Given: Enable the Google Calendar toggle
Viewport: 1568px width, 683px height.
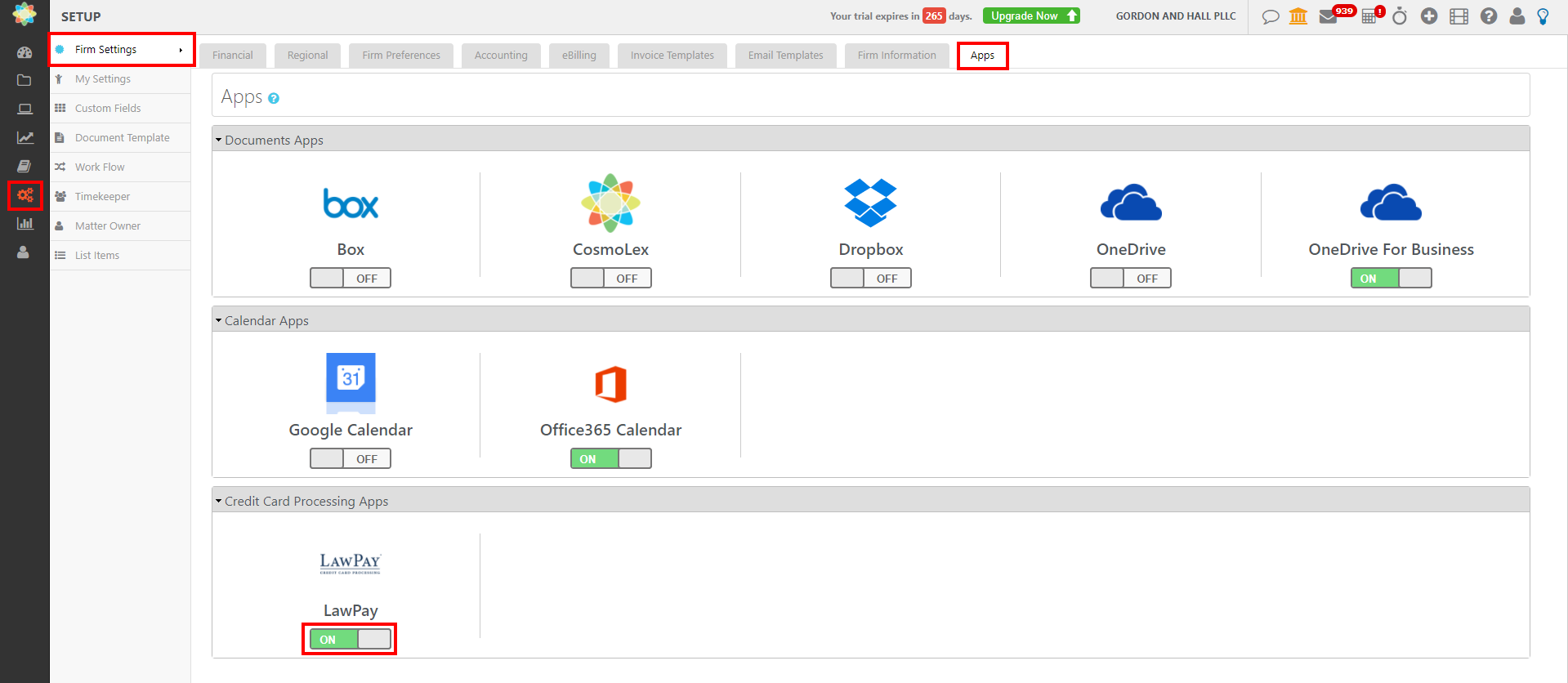Looking at the screenshot, I should click(x=351, y=459).
